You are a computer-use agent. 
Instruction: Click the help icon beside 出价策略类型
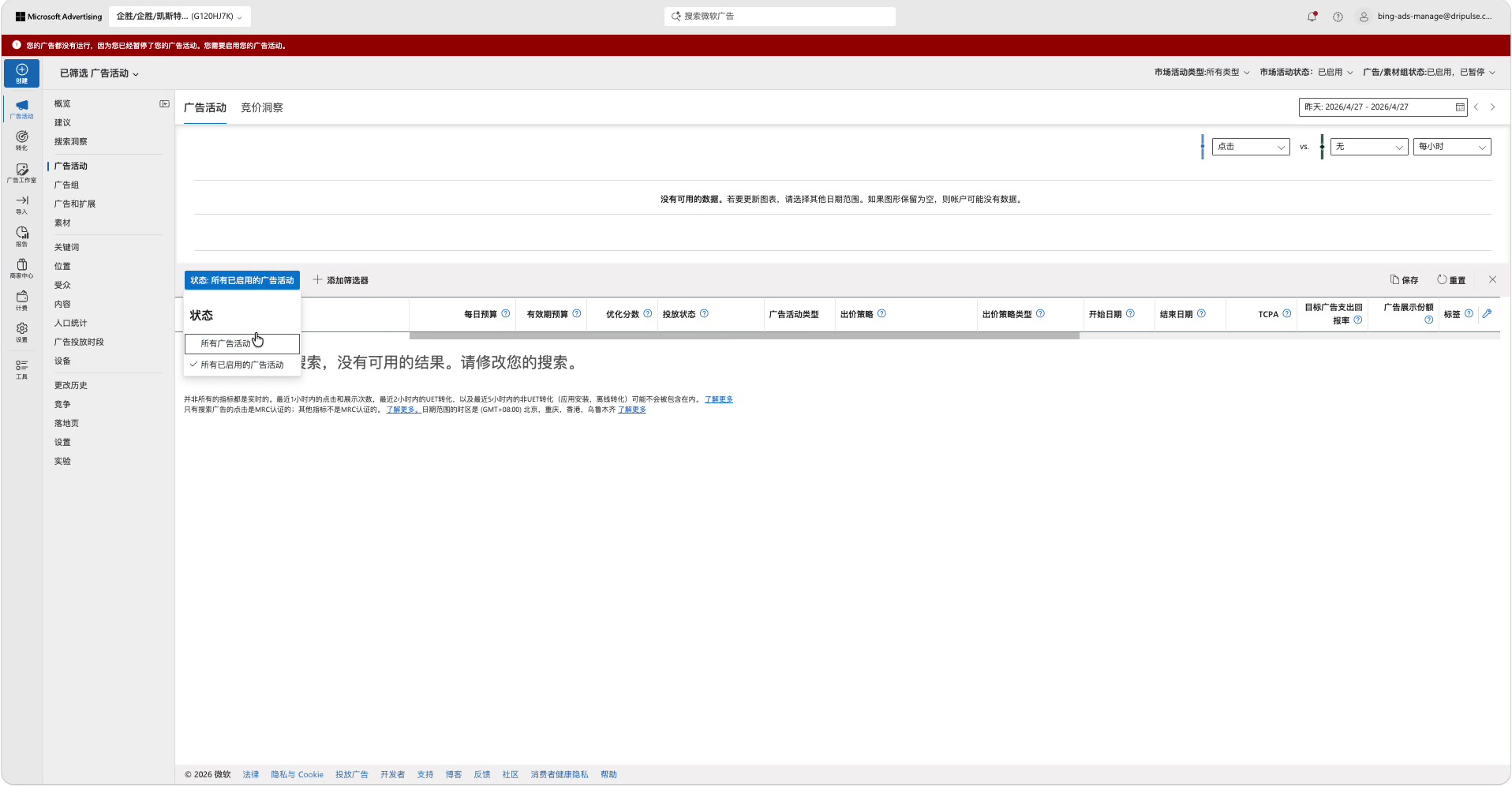pos(1040,313)
